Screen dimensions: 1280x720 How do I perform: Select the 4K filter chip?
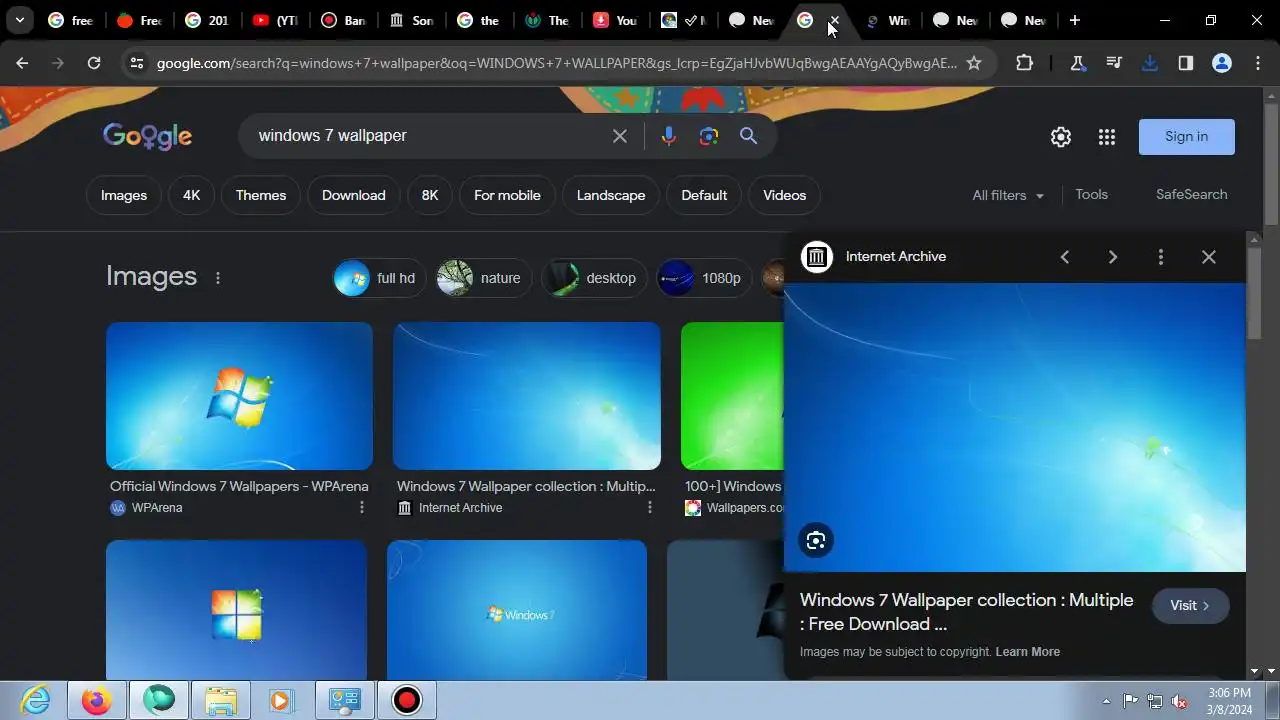(x=191, y=195)
